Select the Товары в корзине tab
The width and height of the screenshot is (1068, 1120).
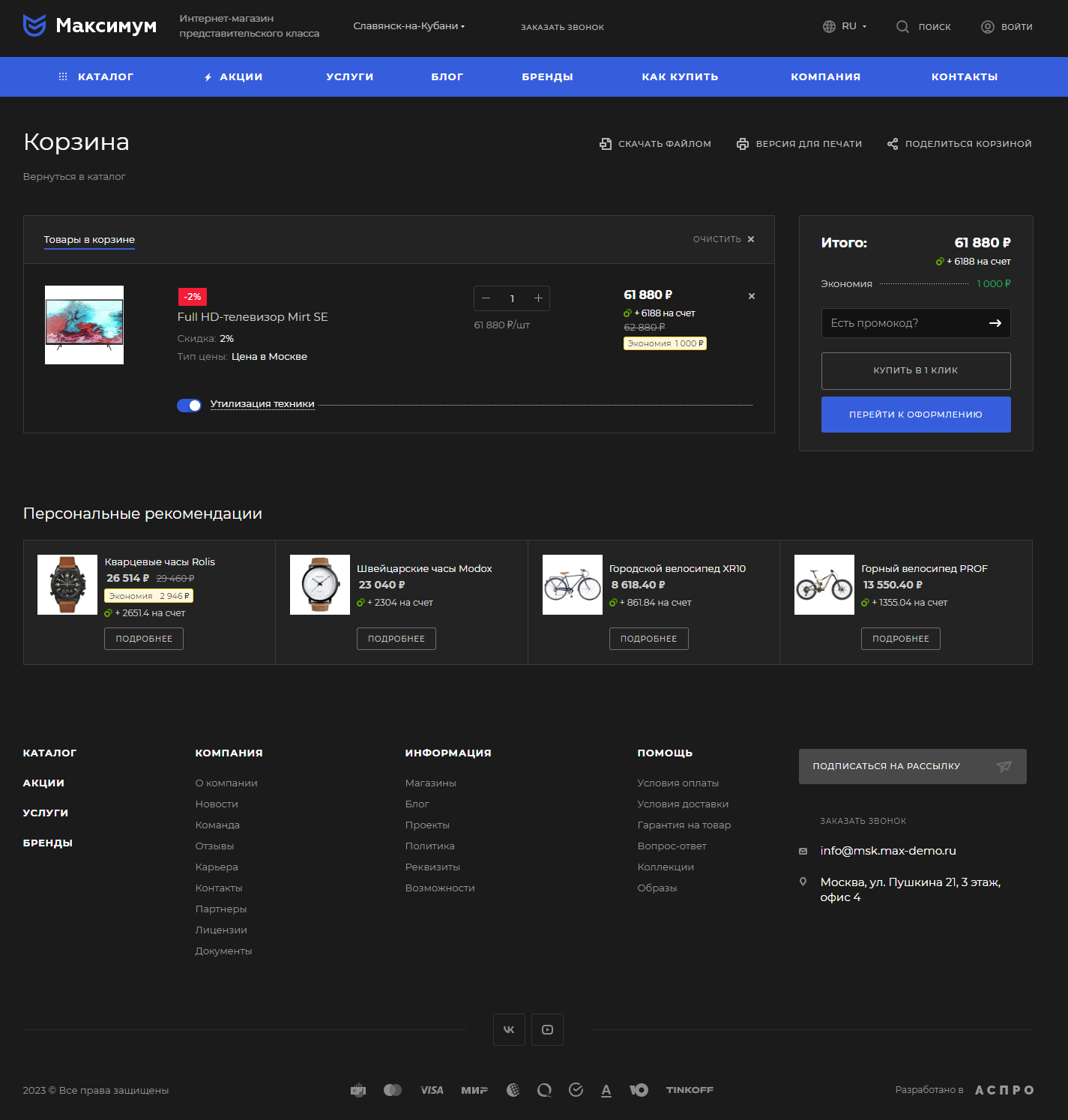[89, 240]
